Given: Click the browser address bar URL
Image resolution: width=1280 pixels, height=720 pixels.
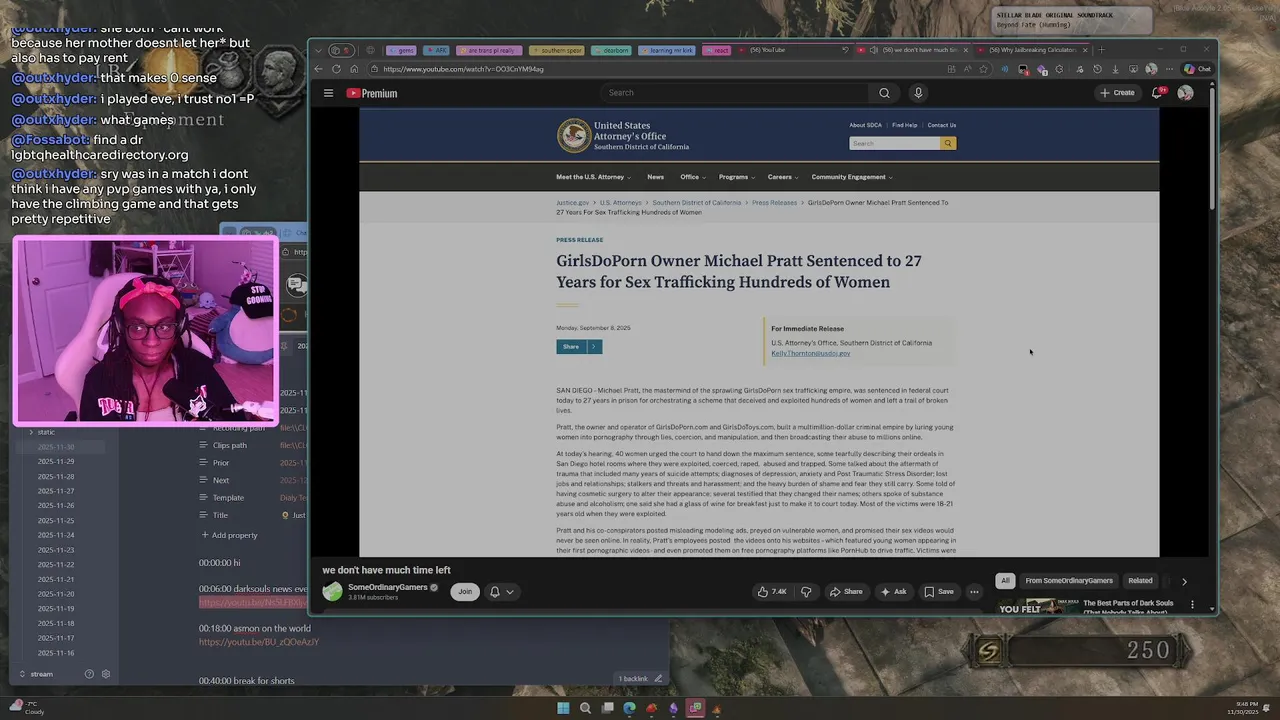Looking at the screenshot, I should click(x=463, y=69).
